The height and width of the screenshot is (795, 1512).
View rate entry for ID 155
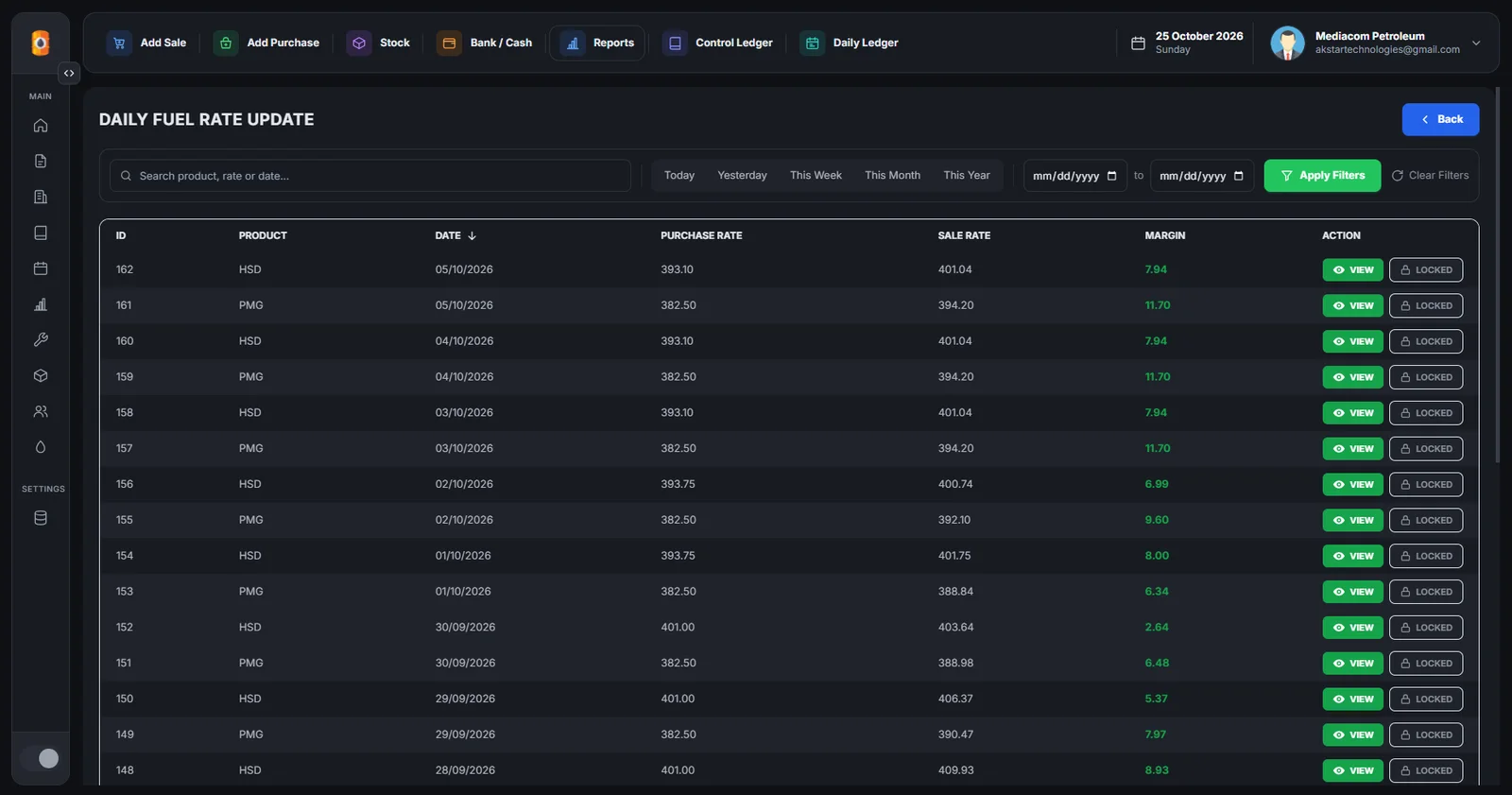[1353, 521]
